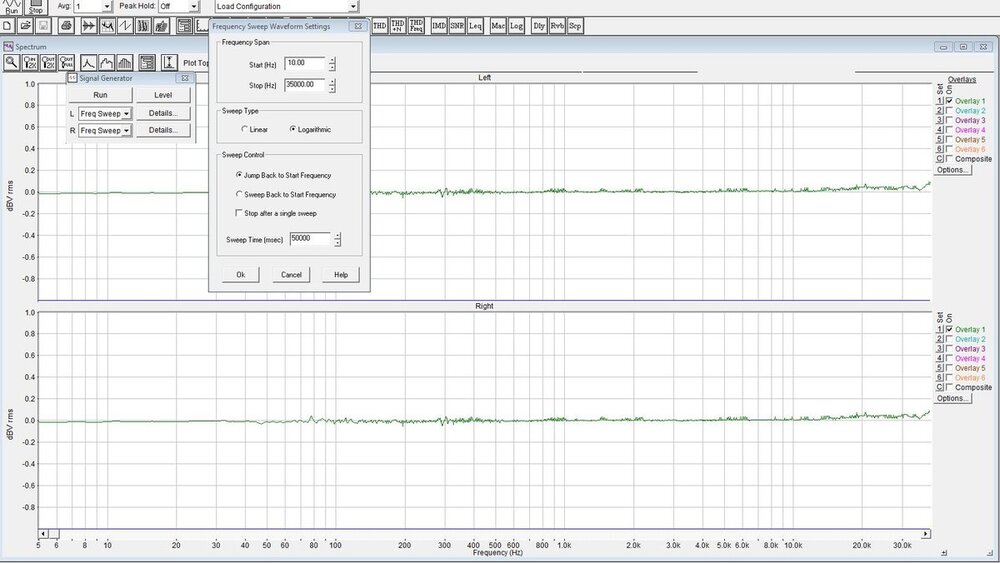Open the Log utility
Image resolution: width=1000 pixels, height=563 pixels.
[516, 26]
